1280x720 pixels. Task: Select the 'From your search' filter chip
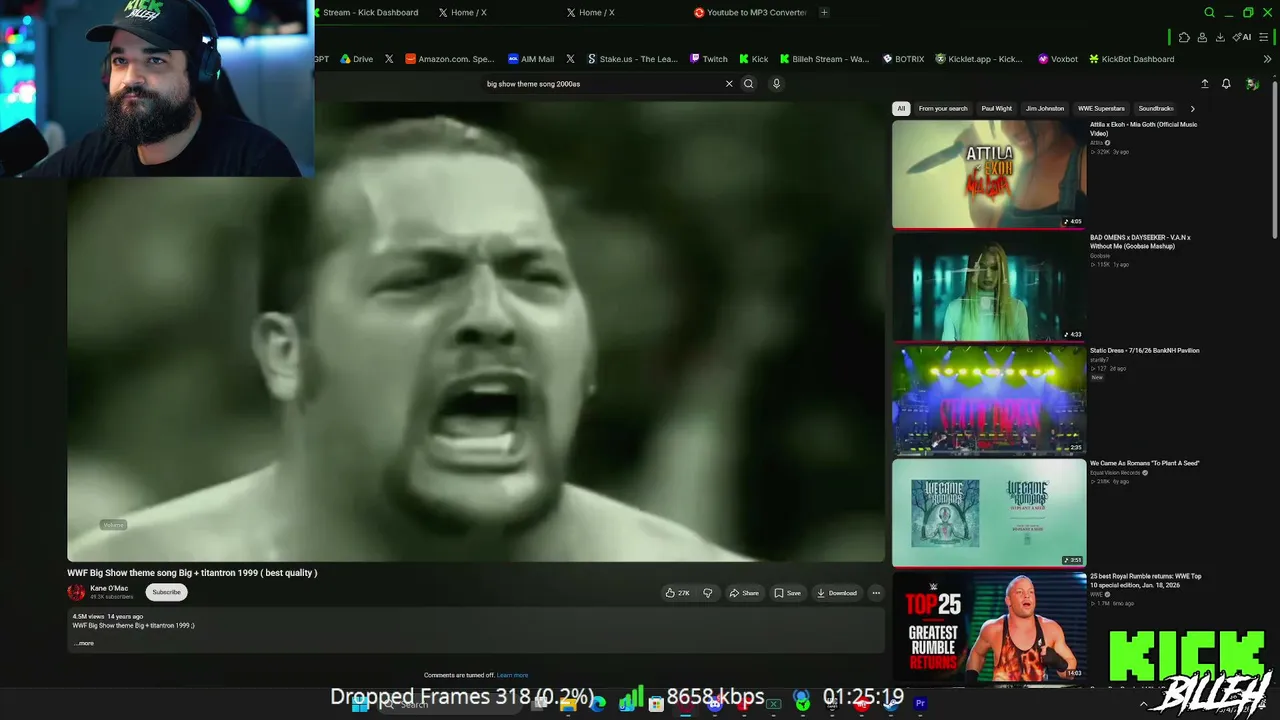pyautogui.click(x=943, y=108)
